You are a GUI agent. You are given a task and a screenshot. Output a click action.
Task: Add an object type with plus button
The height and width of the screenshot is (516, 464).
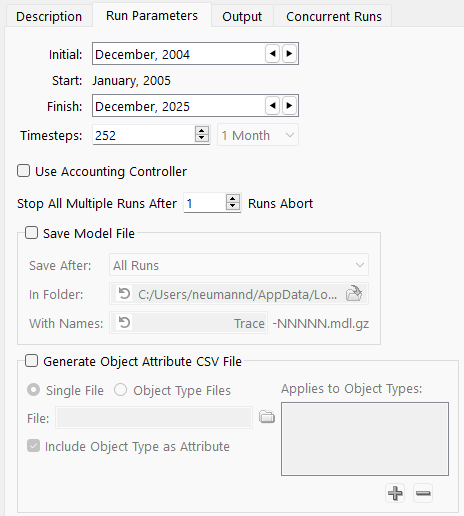click(395, 493)
